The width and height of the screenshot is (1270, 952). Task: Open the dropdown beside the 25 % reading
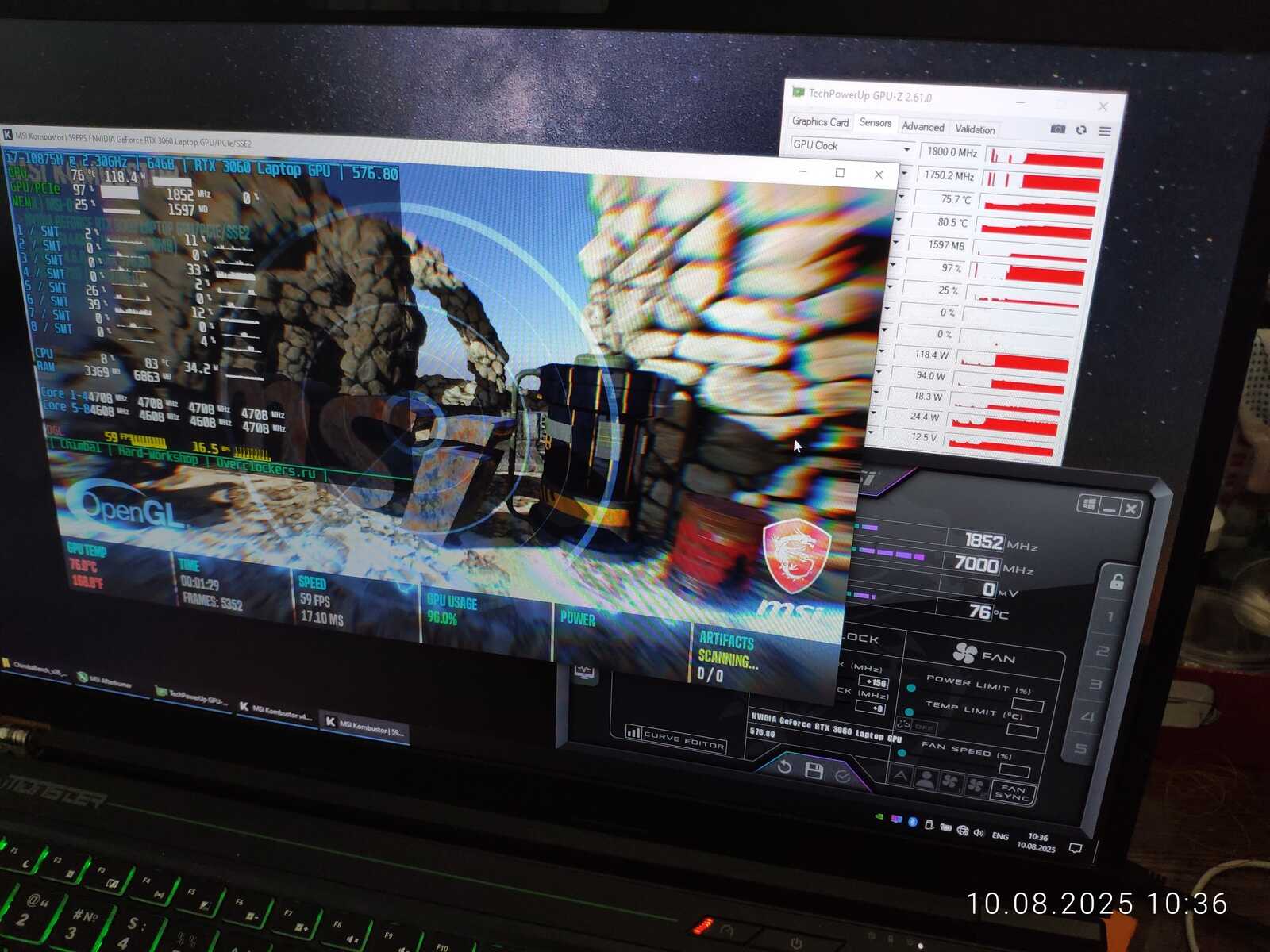pos(889,286)
